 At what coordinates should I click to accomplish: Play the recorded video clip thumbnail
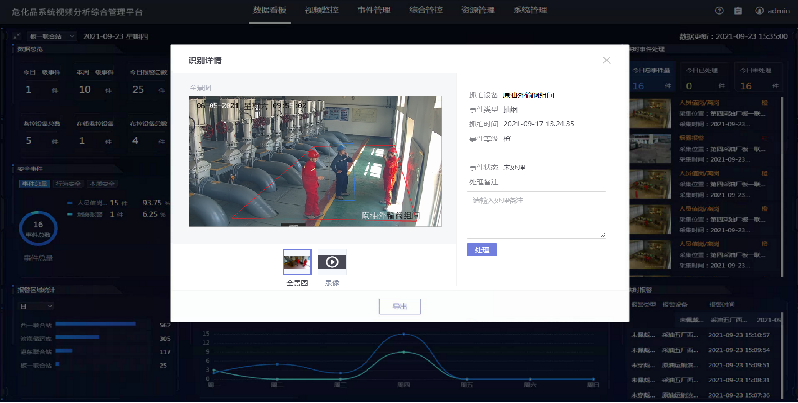[332, 262]
